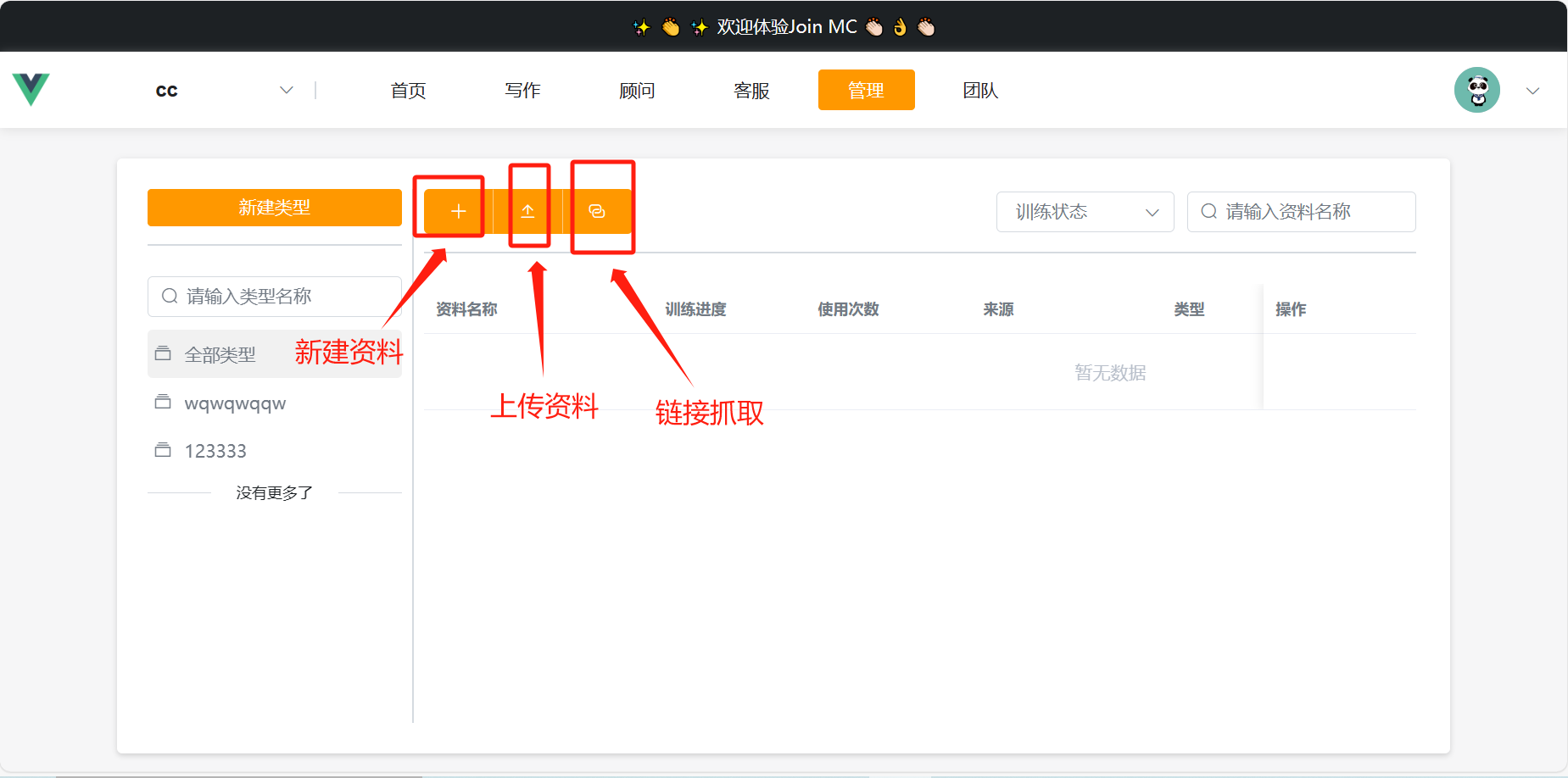Click the green V logo

[31, 89]
